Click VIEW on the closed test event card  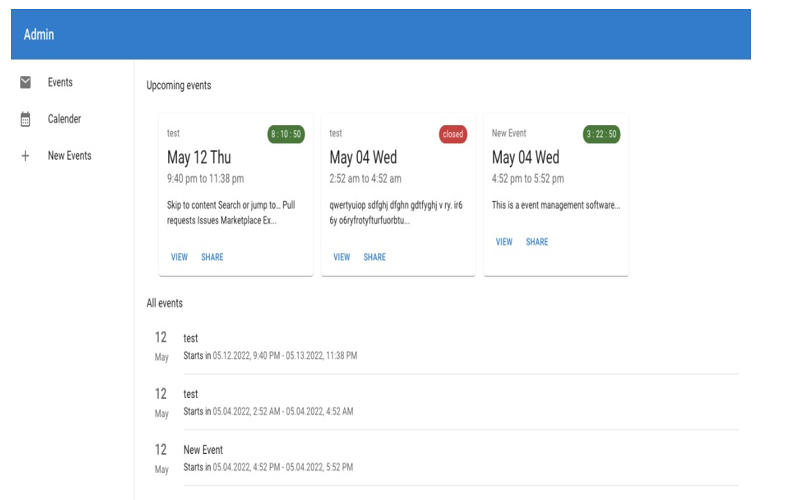341,257
